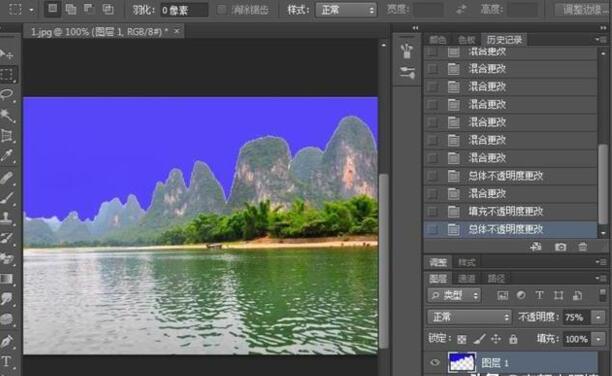Choose Add to Selection mode icon
Screen dimensions: 612x376
point(71,9)
